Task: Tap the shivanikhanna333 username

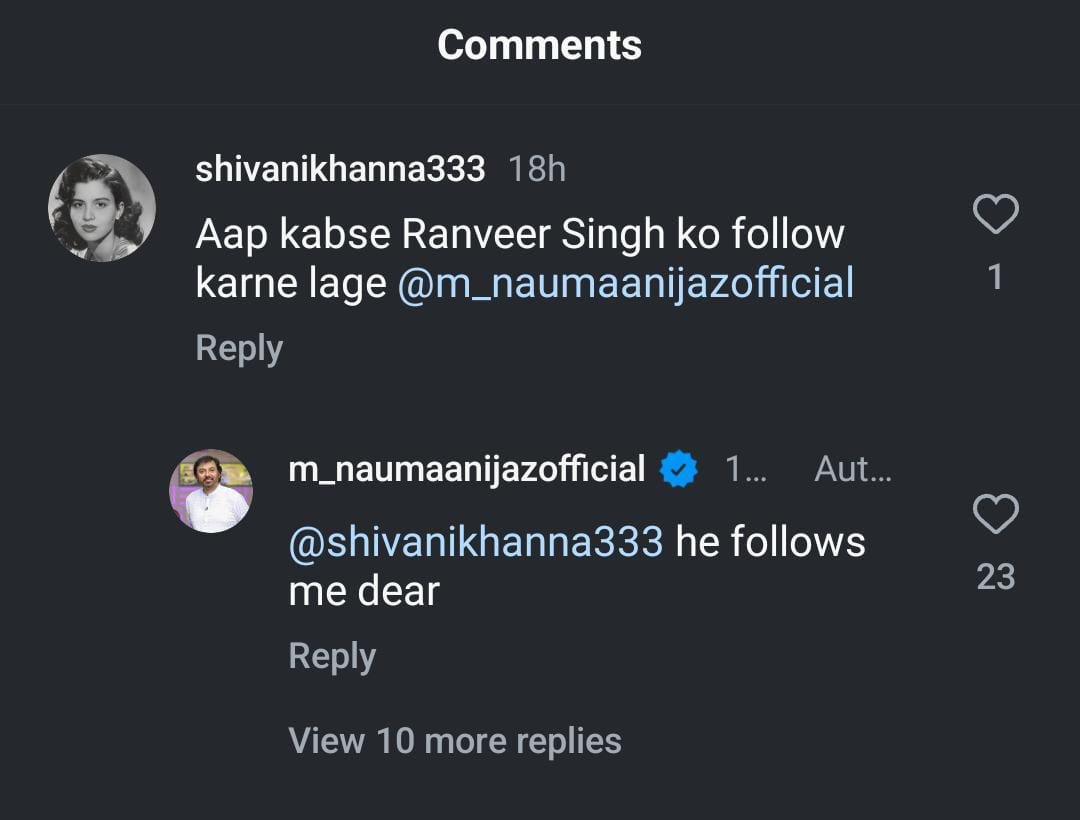Action: coord(340,169)
